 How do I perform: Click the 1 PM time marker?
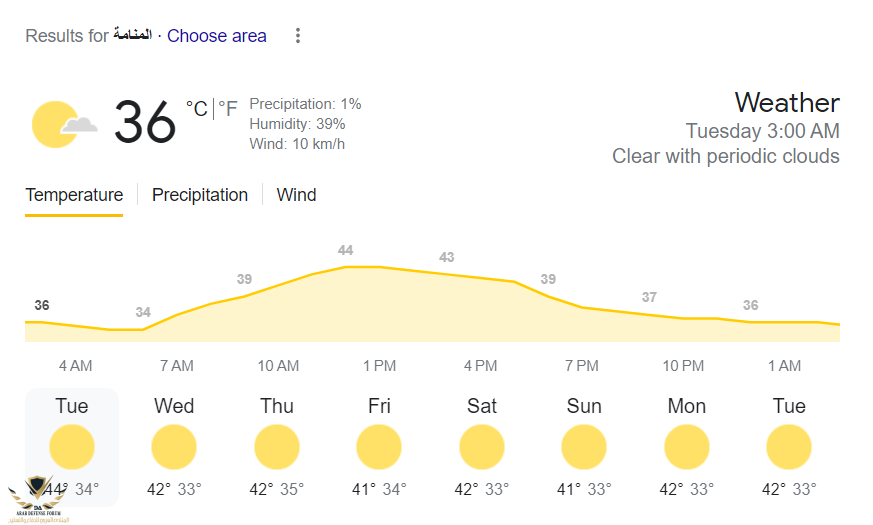tap(379, 366)
